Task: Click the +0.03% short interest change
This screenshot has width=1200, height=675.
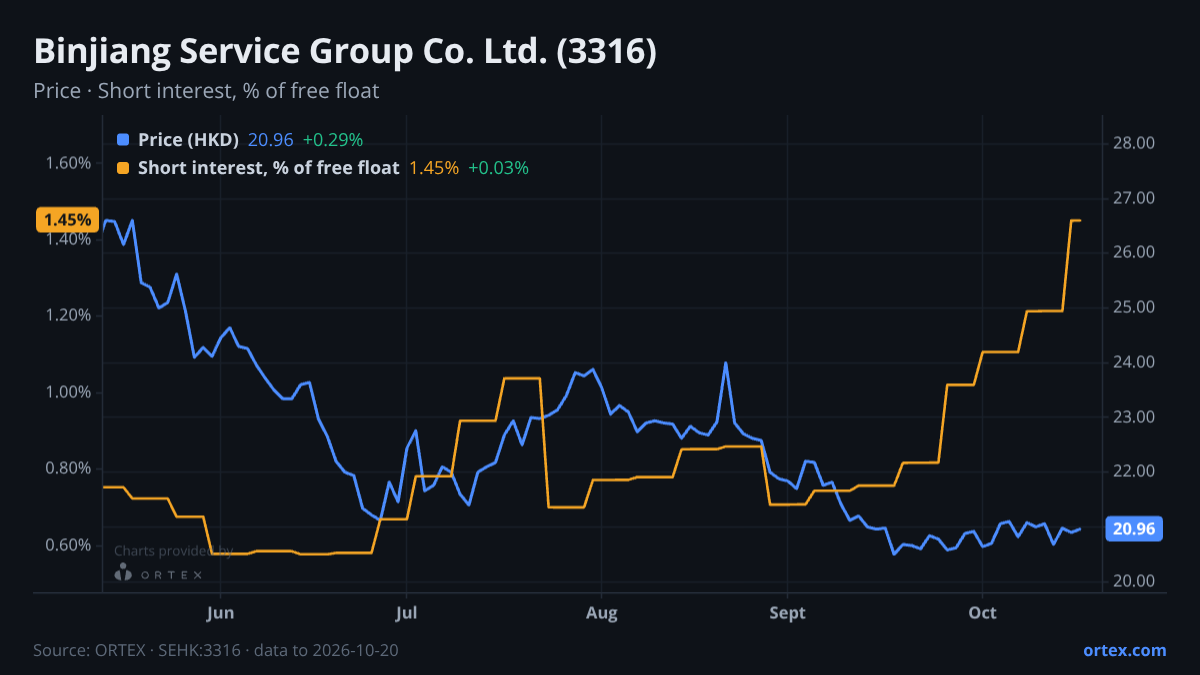Action: [498, 168]
